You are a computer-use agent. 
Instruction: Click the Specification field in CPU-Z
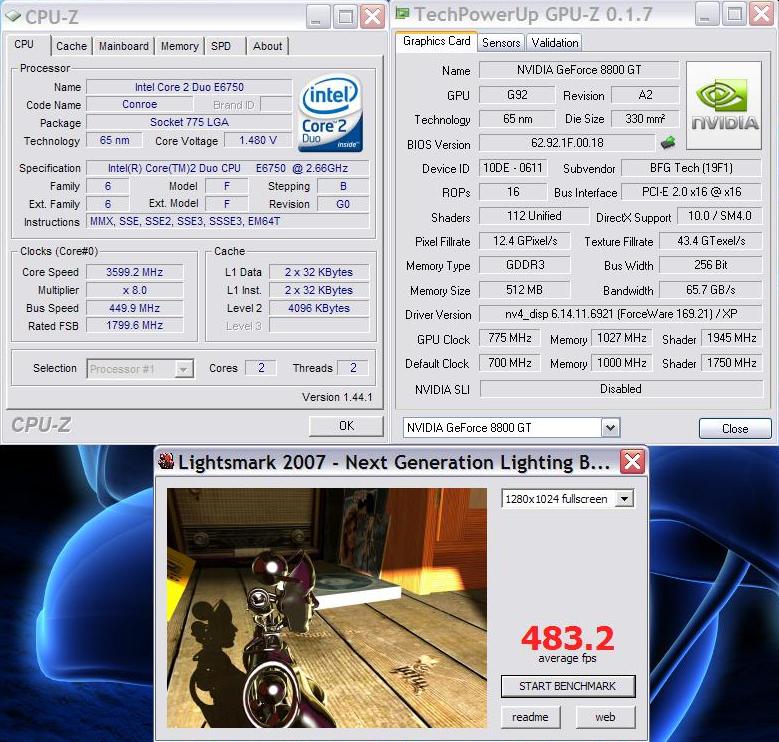[x=228, y=168]
